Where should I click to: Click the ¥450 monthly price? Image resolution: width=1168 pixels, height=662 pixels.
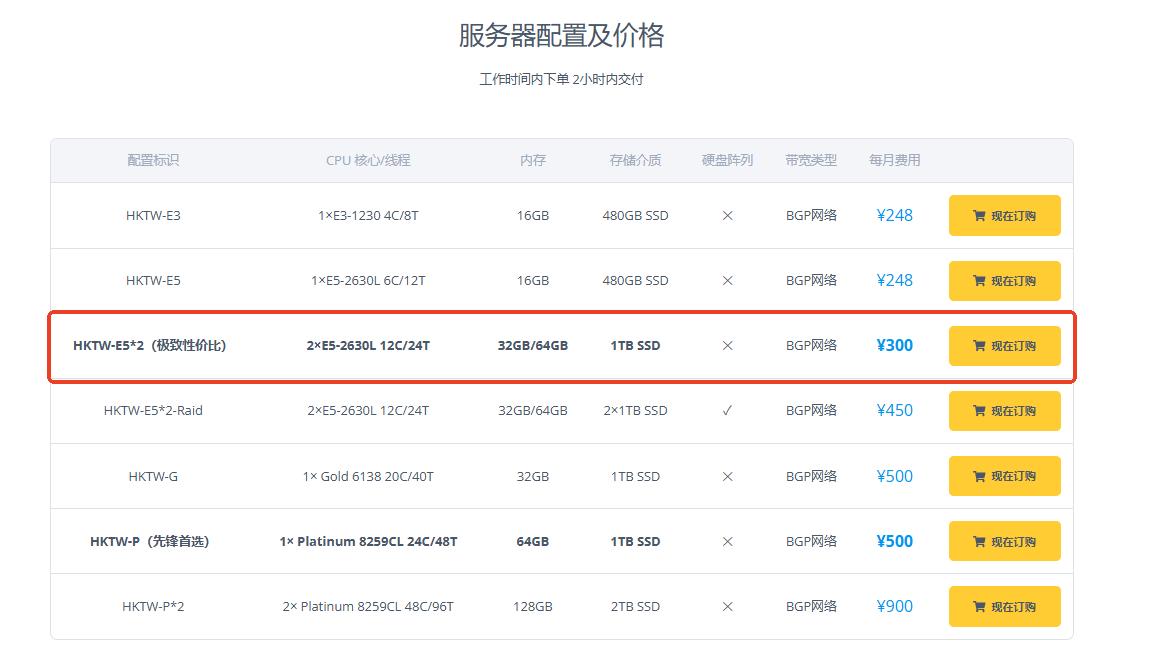[x=894, y=410]
